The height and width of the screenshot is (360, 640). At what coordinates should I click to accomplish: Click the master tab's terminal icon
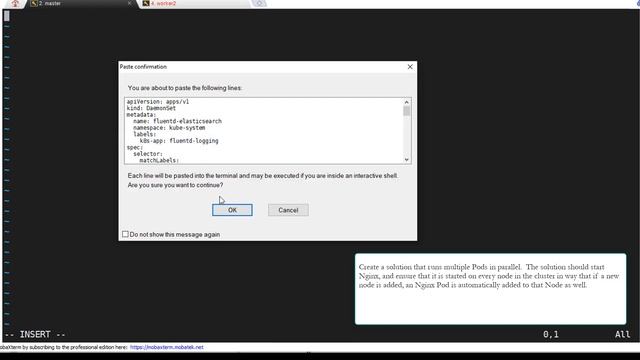34,3
